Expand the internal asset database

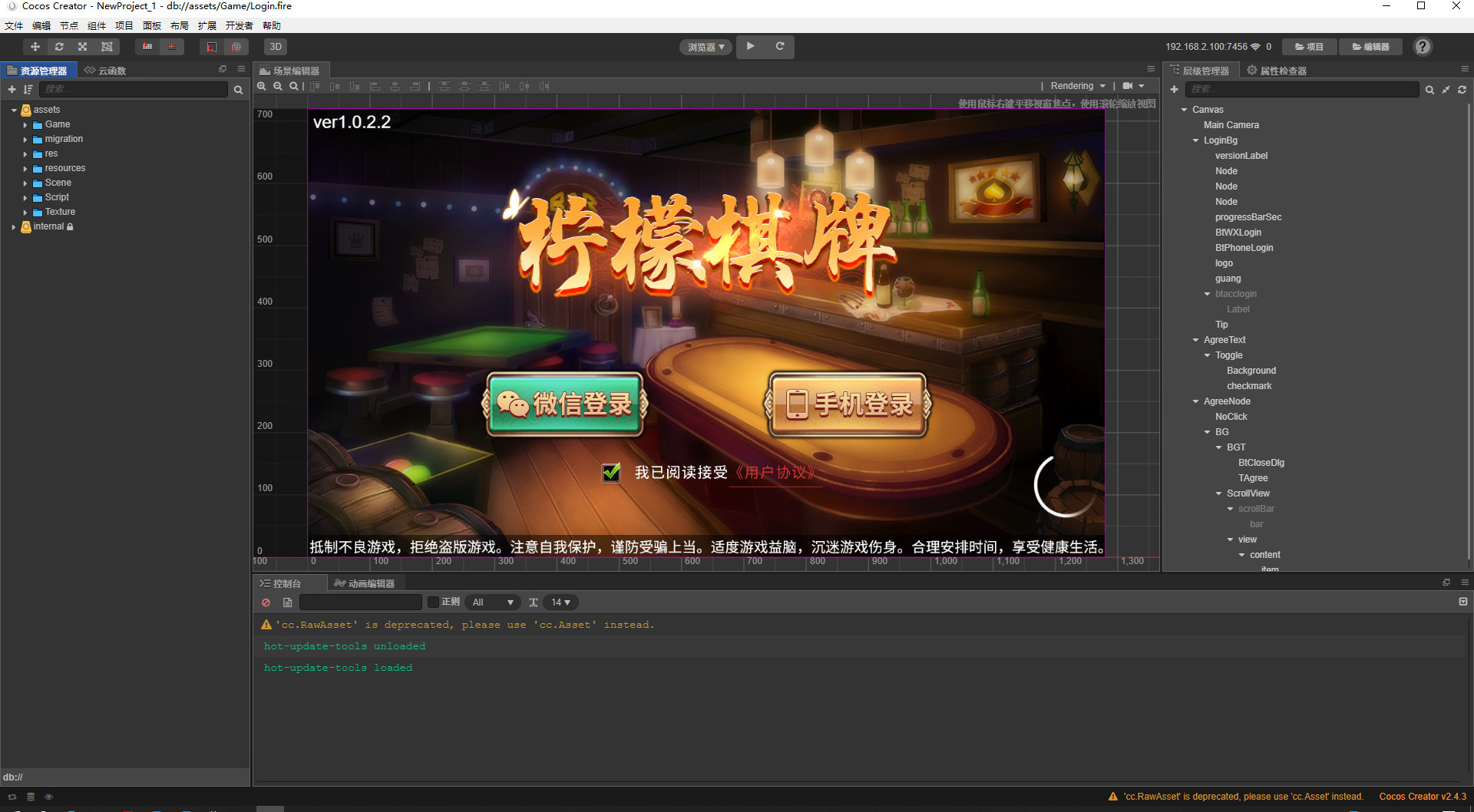14,227
